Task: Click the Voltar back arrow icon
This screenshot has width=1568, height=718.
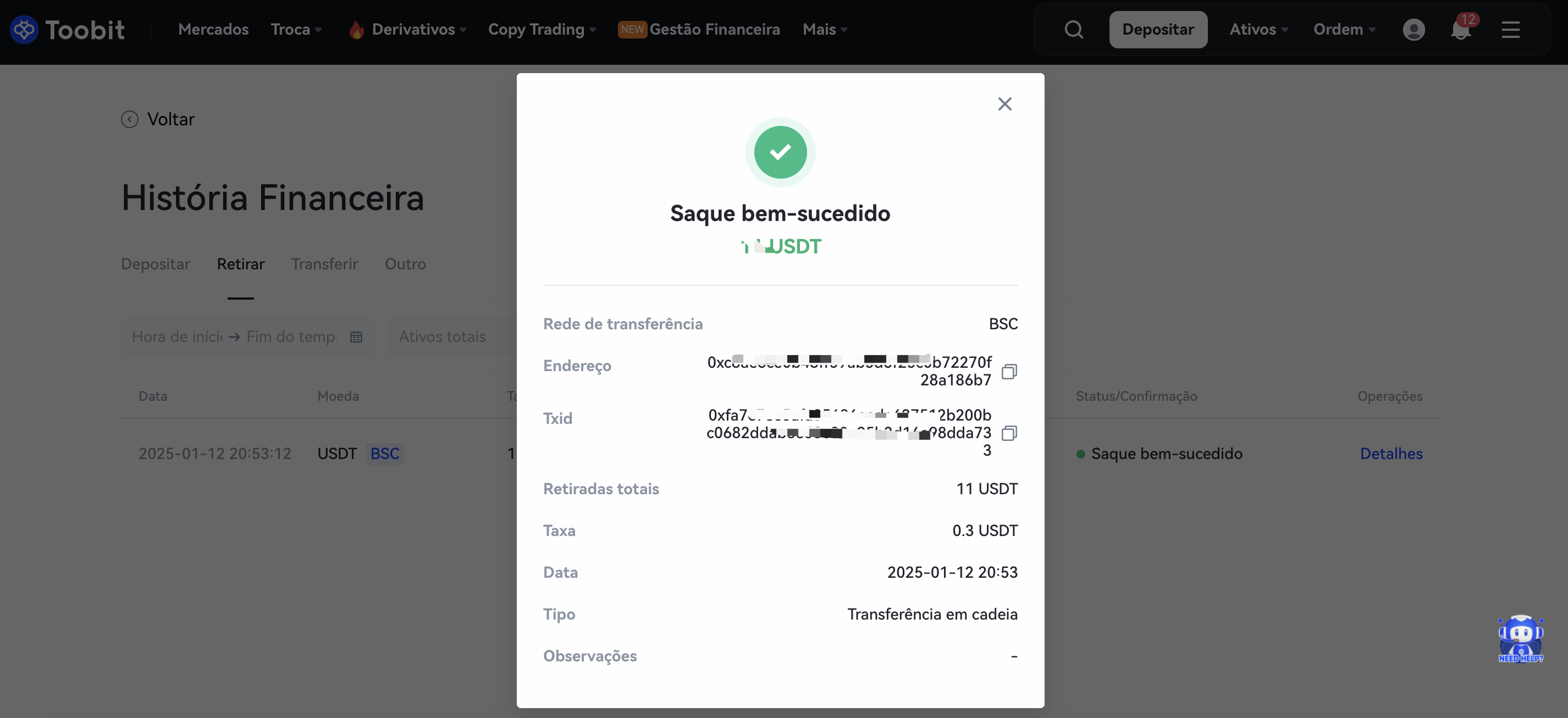Action: pyautogui.click(x=130, y=119)
